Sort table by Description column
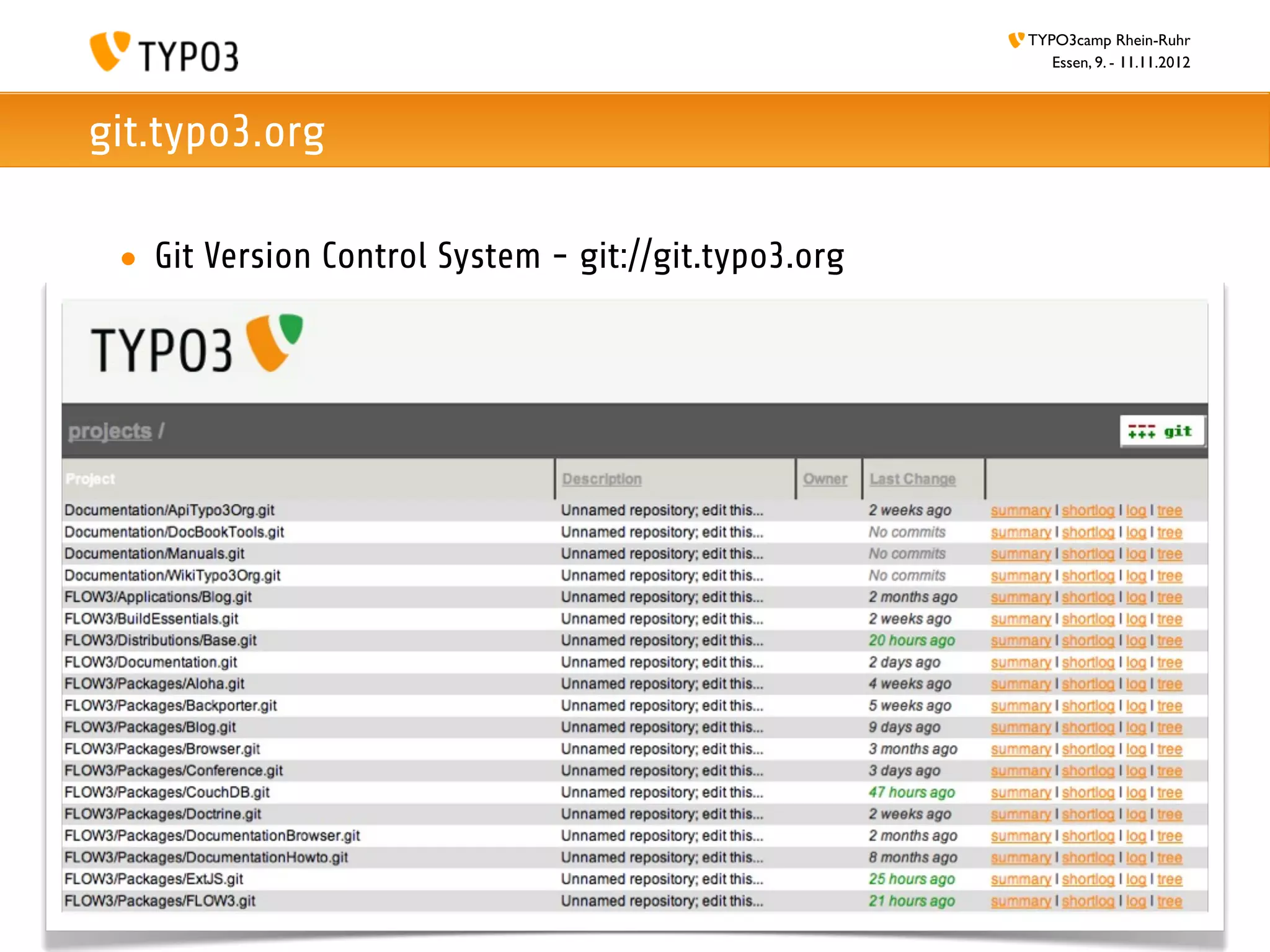 [x=602, y=479]
